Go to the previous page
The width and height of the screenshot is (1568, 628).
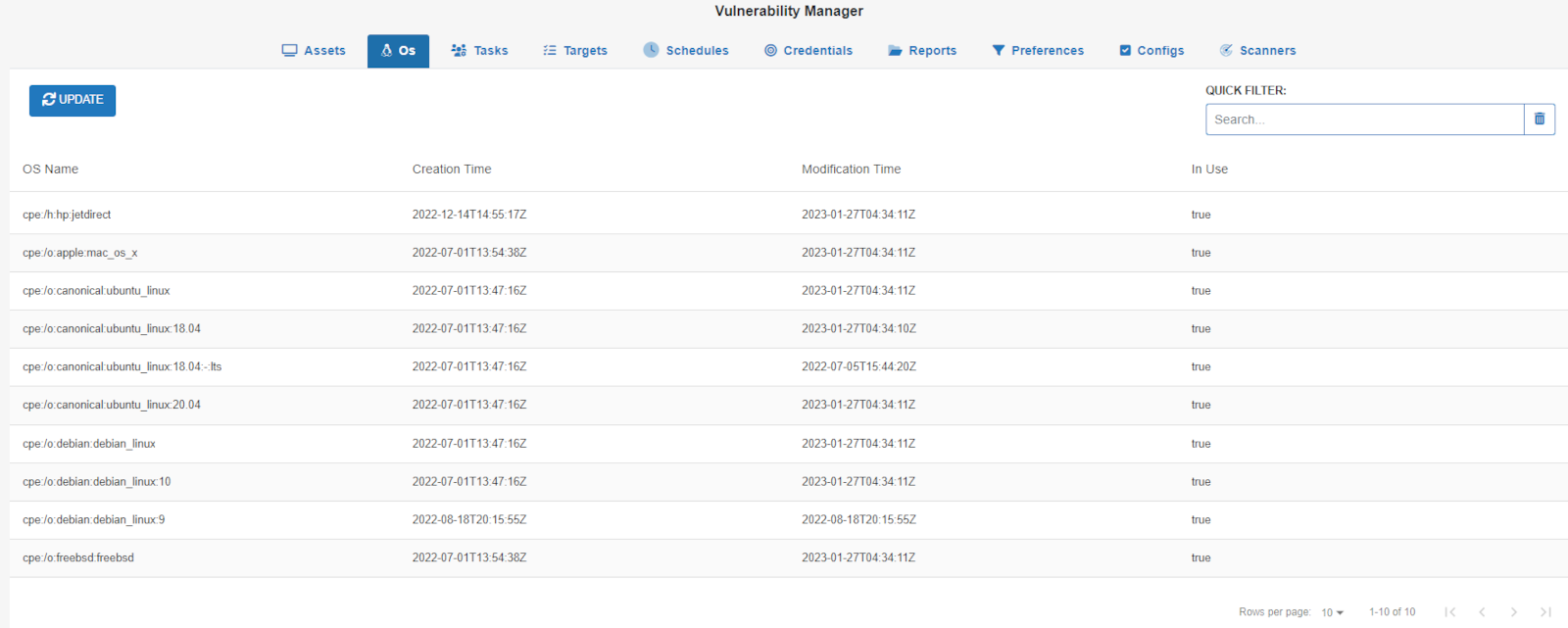click(1482, 612)
